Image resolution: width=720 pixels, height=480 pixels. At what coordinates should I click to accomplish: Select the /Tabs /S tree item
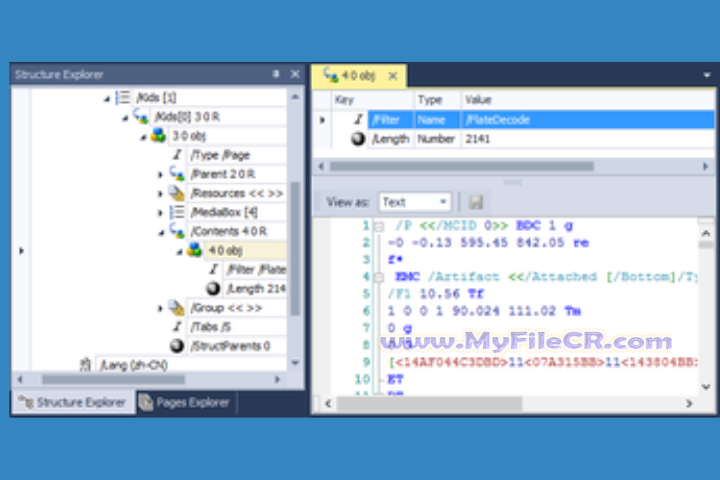click(x=211, y=327)
